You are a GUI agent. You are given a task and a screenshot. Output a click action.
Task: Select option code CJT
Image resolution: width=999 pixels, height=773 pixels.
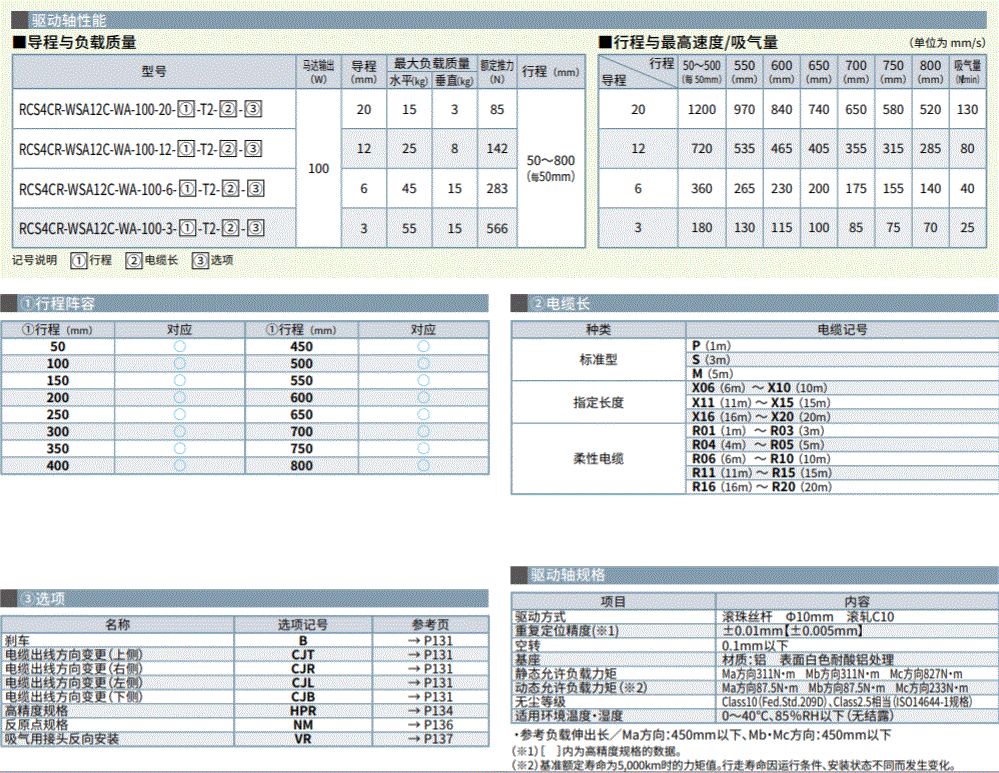click(303, 655)
